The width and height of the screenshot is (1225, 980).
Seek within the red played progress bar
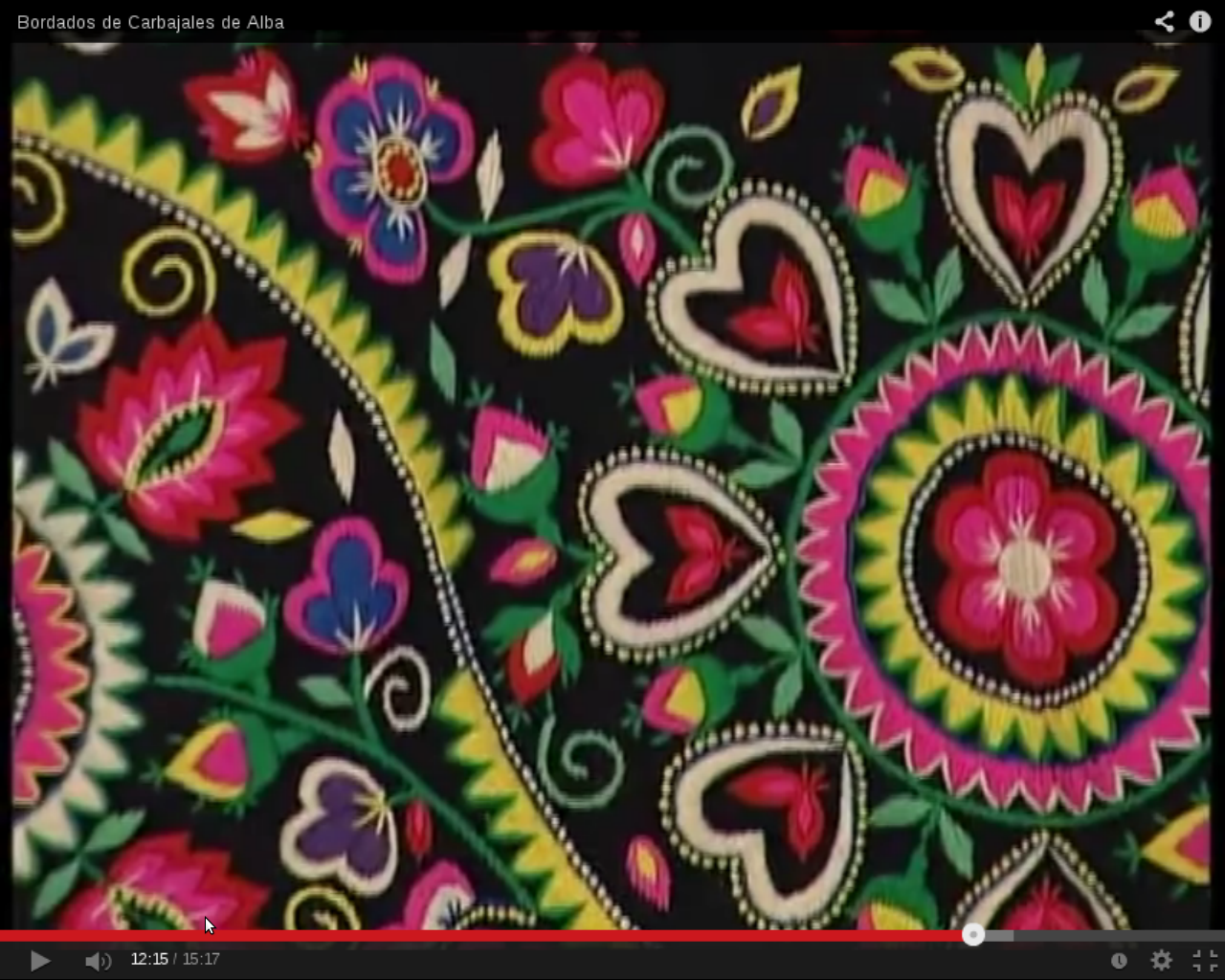coord(486,935)
